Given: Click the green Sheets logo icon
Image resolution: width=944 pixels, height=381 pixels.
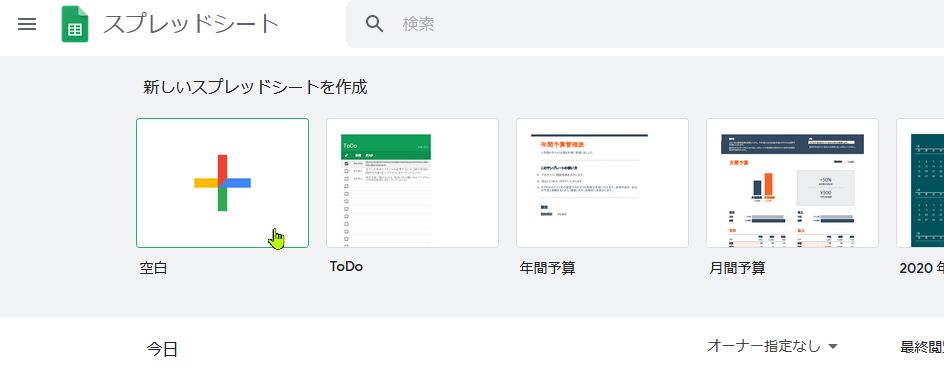Looking at the screenshot, I should [x=75, y=24].
